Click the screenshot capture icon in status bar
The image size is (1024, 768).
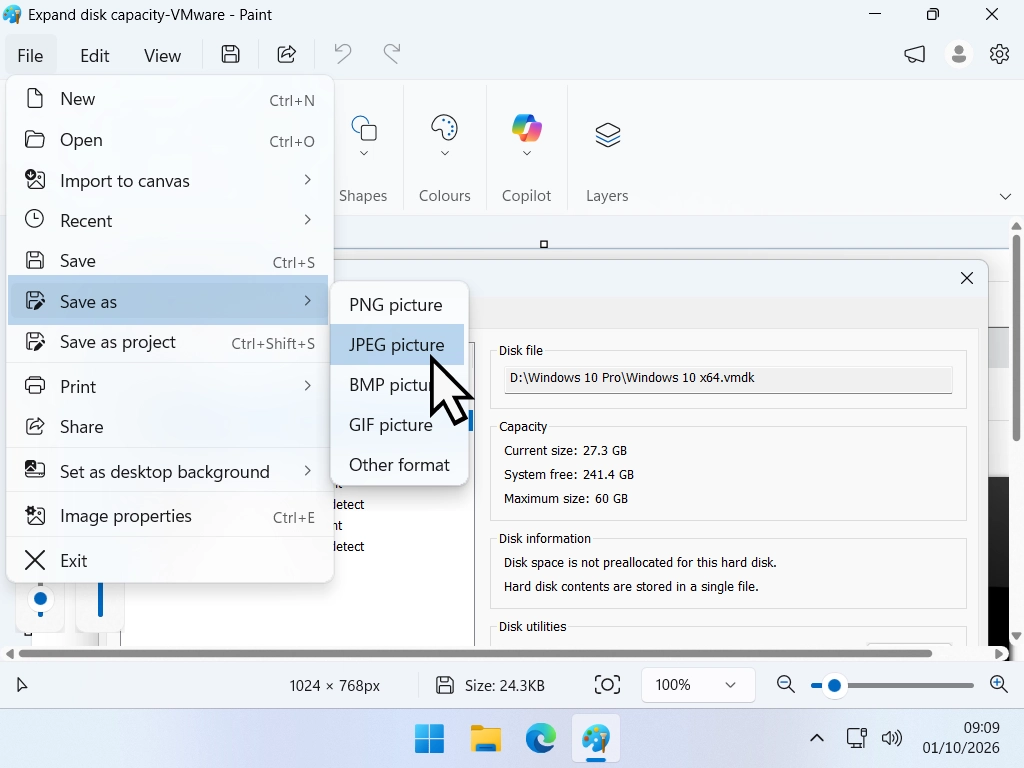coord(607,684)
